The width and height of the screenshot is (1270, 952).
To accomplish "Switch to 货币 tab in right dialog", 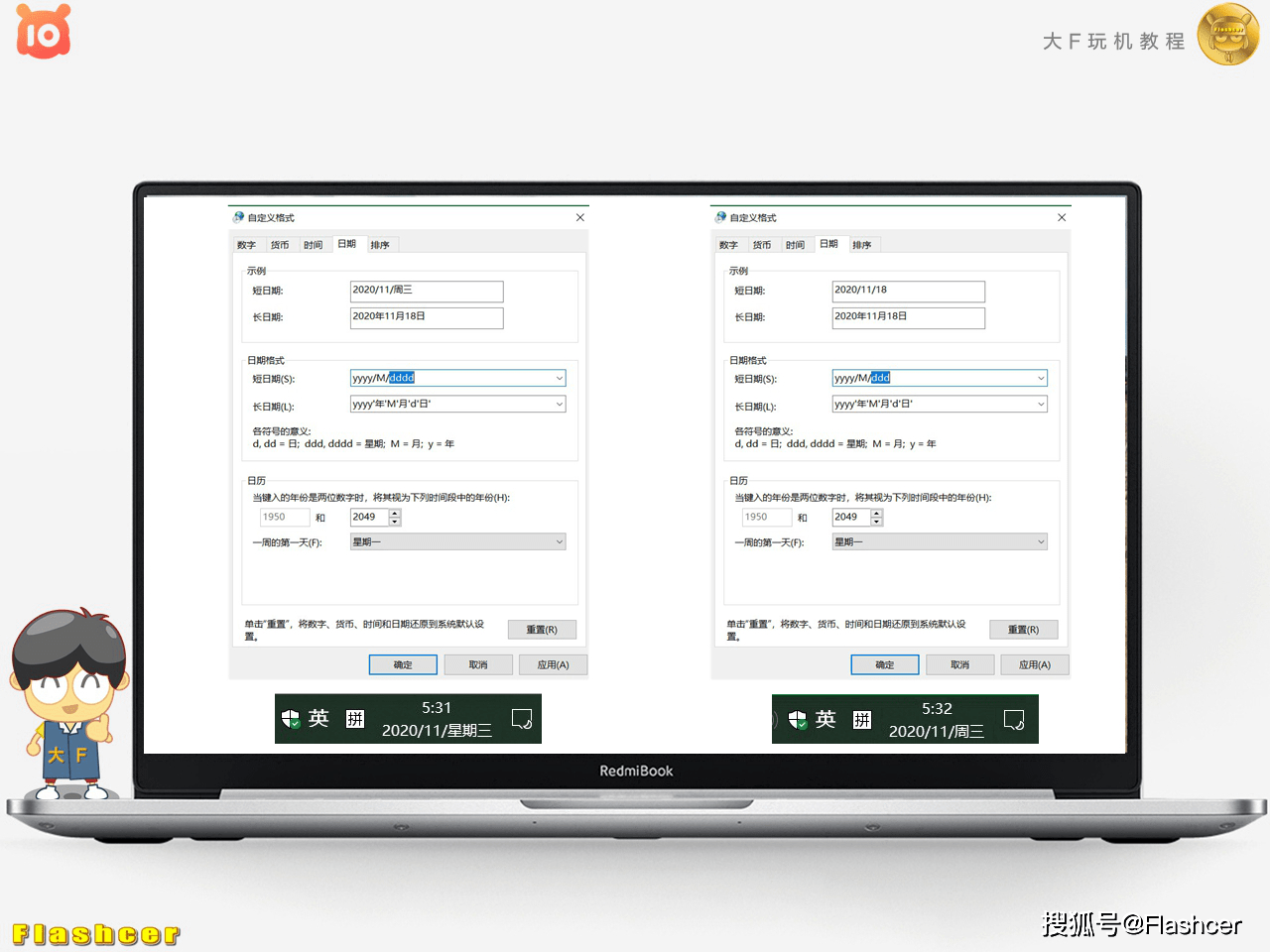I will [x=761, y=245].
